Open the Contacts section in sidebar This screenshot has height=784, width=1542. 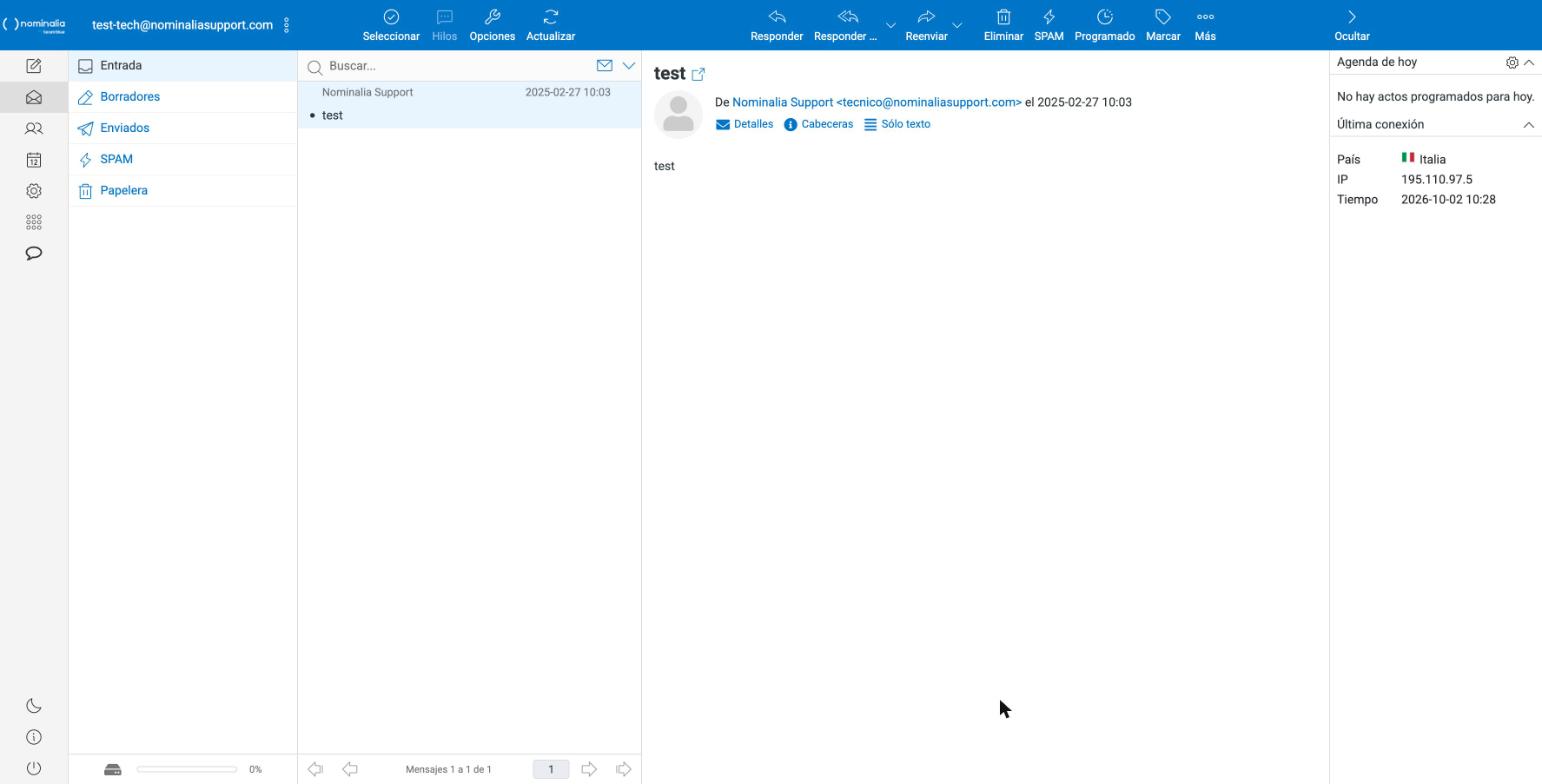click(34, 129)
